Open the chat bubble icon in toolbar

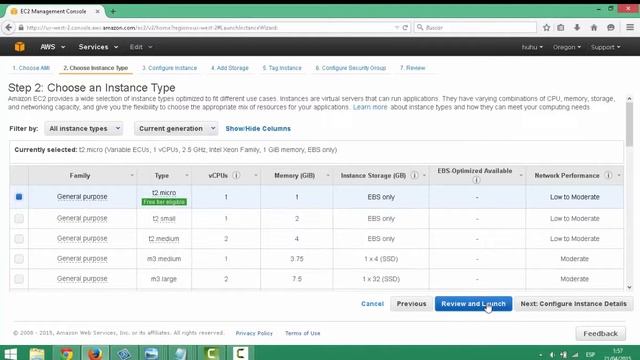pos(611,27)
